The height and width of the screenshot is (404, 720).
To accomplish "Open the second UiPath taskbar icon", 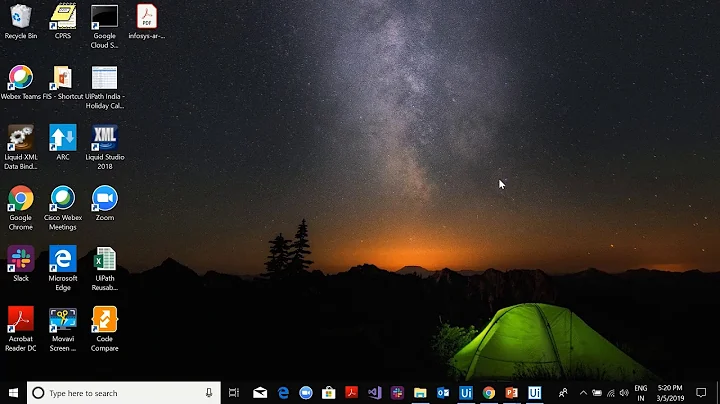I will 534,393.
